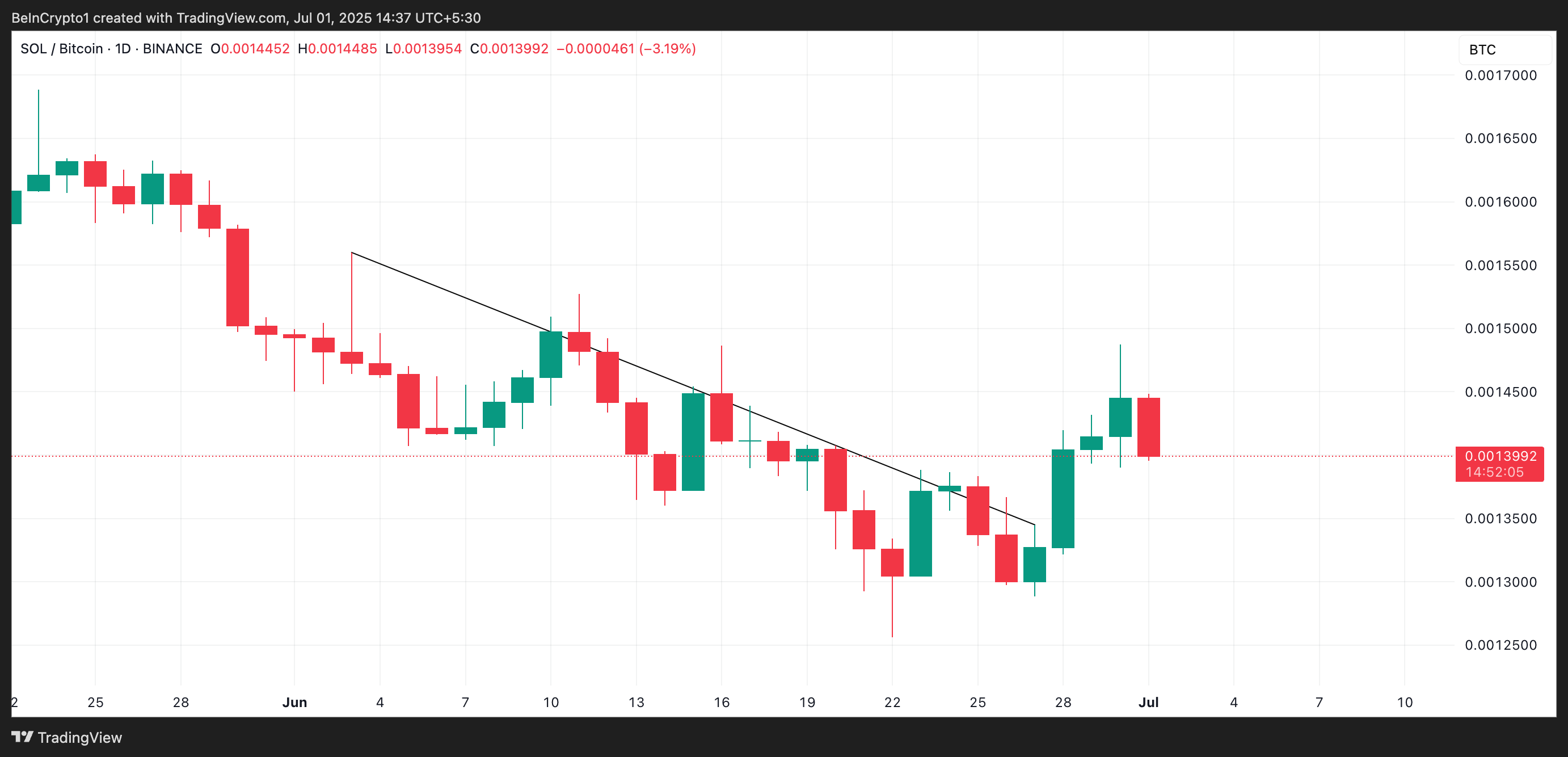Screen dimensions: 1568x757
Task: Click the 22 date axis label
Action: [x=892, y=702]
